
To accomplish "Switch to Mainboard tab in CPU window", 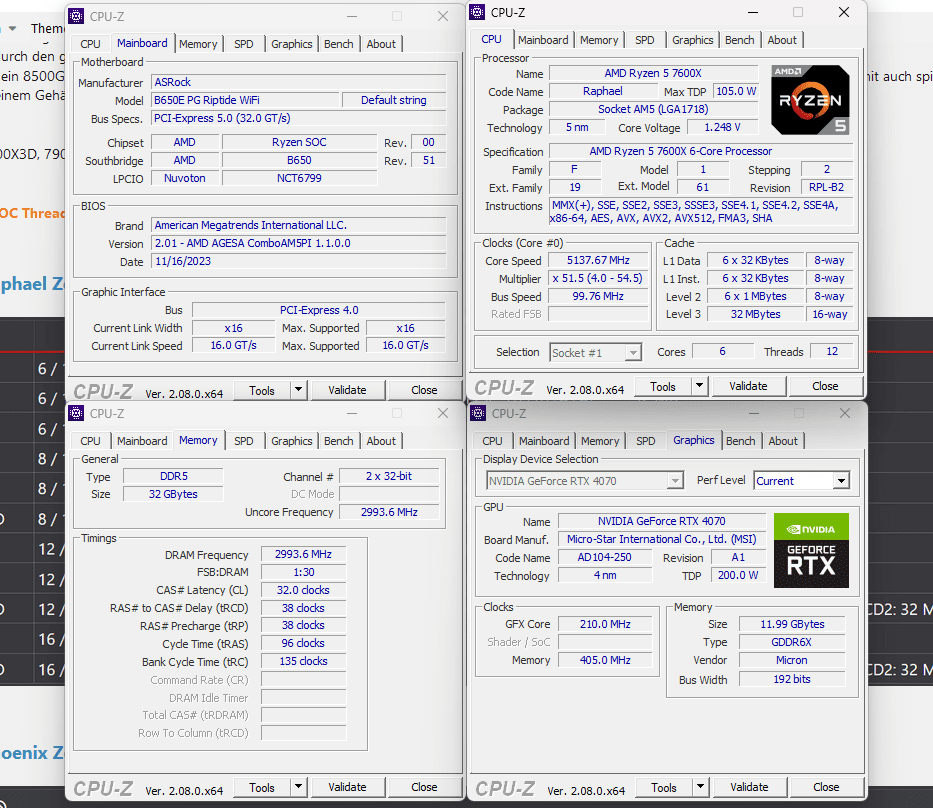I will [x=543, y=40].
